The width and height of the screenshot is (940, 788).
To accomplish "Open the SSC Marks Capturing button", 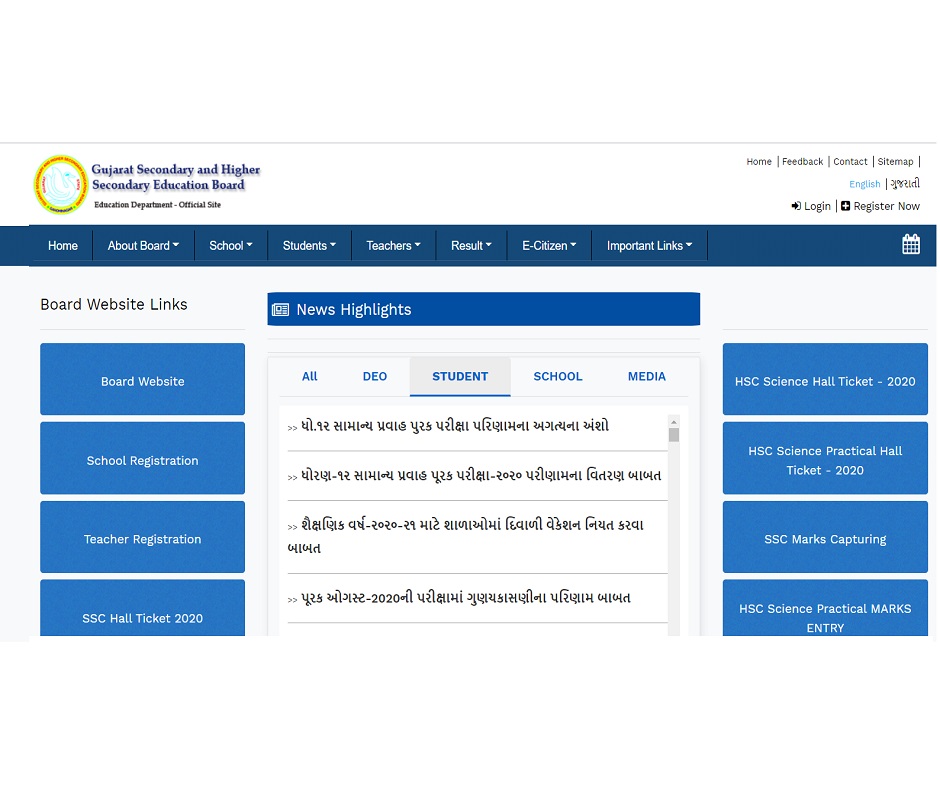I will (825, 537).
